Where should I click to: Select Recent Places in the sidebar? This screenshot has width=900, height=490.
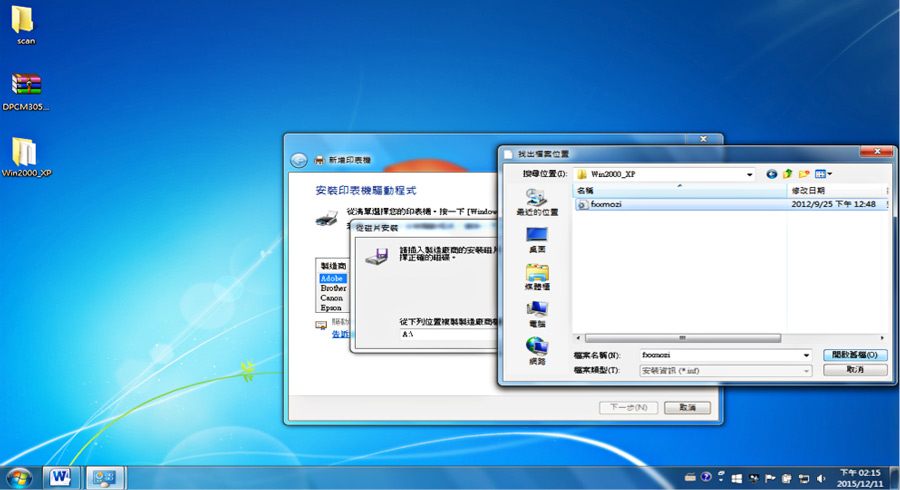tap(537, 203)
